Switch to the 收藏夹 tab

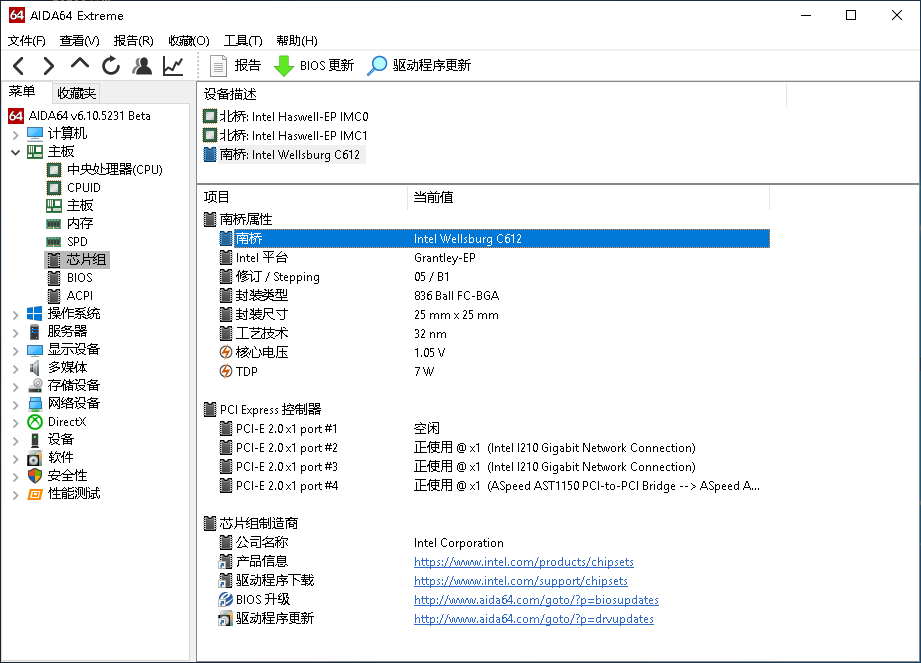[76, 93]
